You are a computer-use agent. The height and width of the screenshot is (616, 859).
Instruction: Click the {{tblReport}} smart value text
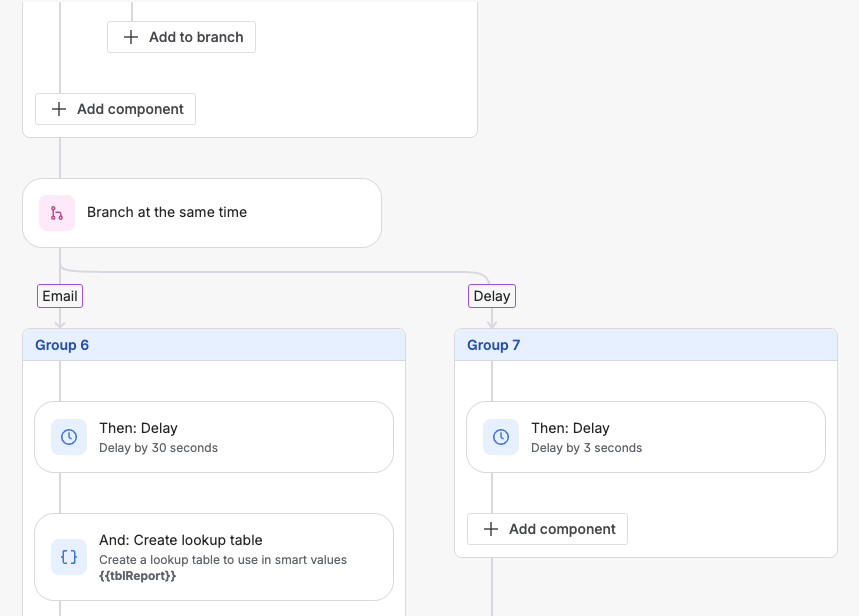tap(138, 576)
